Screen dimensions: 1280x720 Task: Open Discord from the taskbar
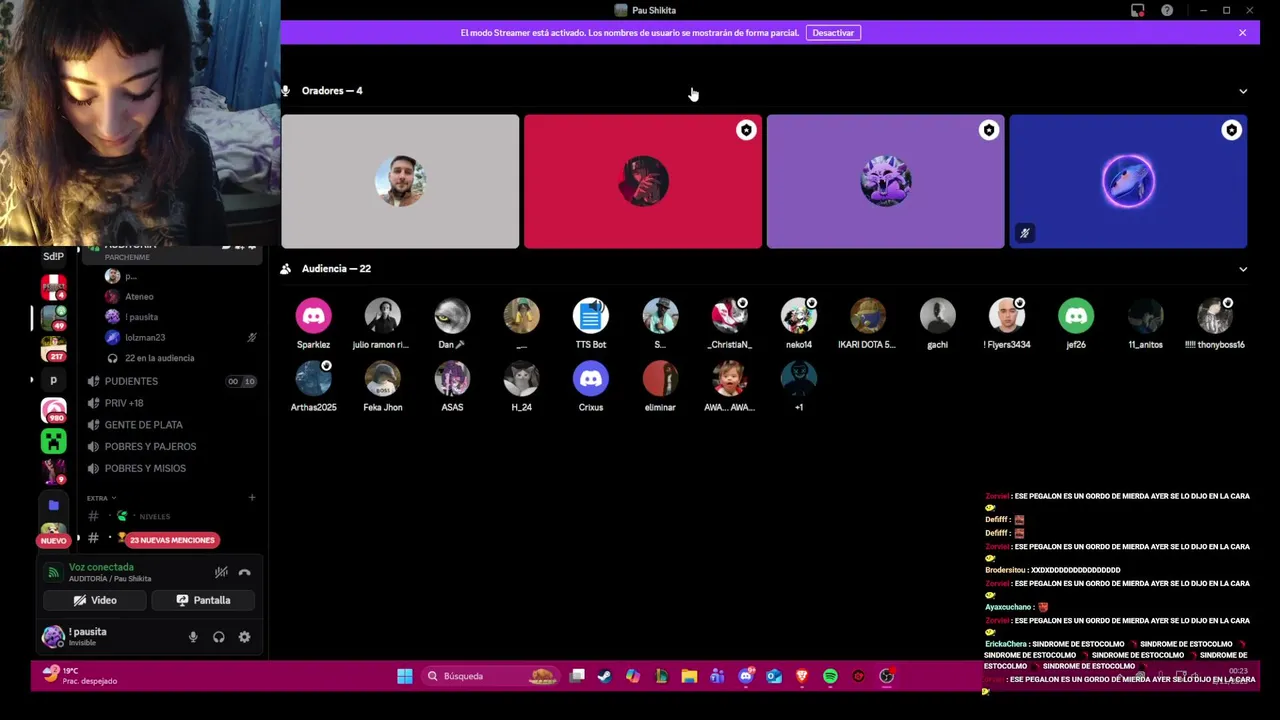[x=746, y=676]
